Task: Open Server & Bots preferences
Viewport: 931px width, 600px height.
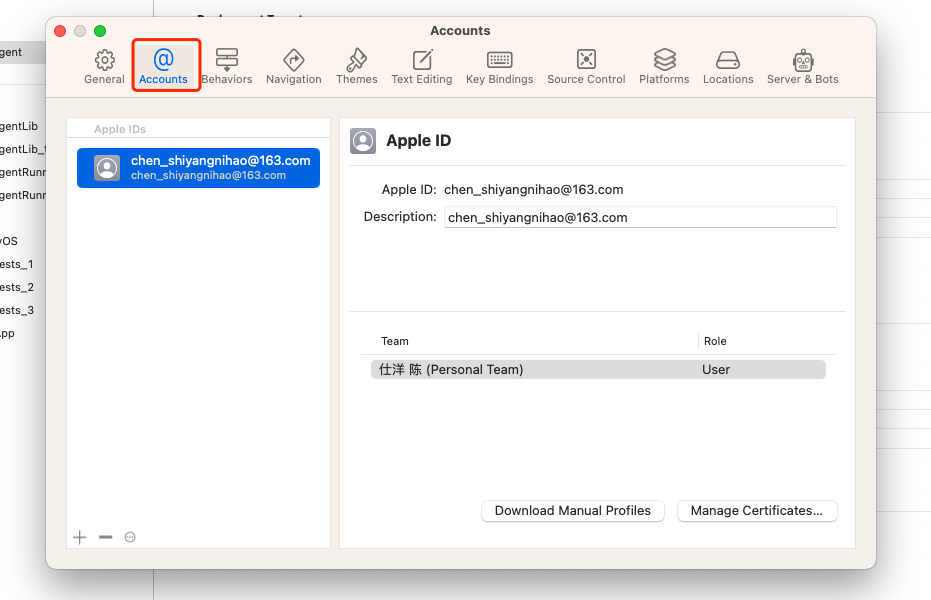Action: click(803, 66)
